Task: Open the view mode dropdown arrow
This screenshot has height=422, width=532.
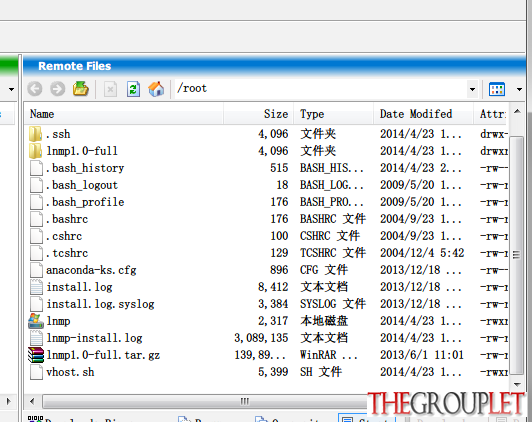Action: pos(519,90)
